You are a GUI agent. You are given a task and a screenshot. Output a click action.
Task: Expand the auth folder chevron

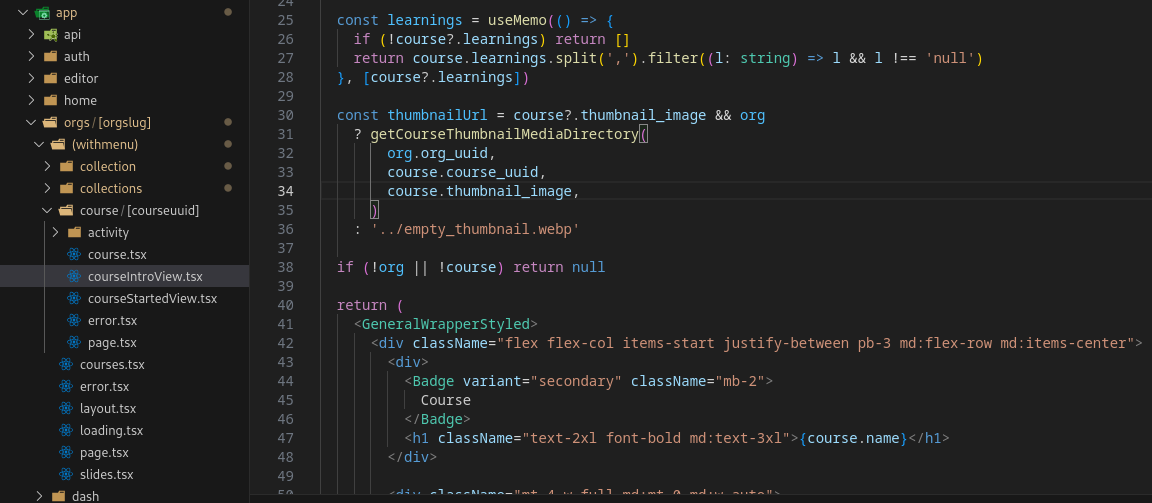coord(31,57)
